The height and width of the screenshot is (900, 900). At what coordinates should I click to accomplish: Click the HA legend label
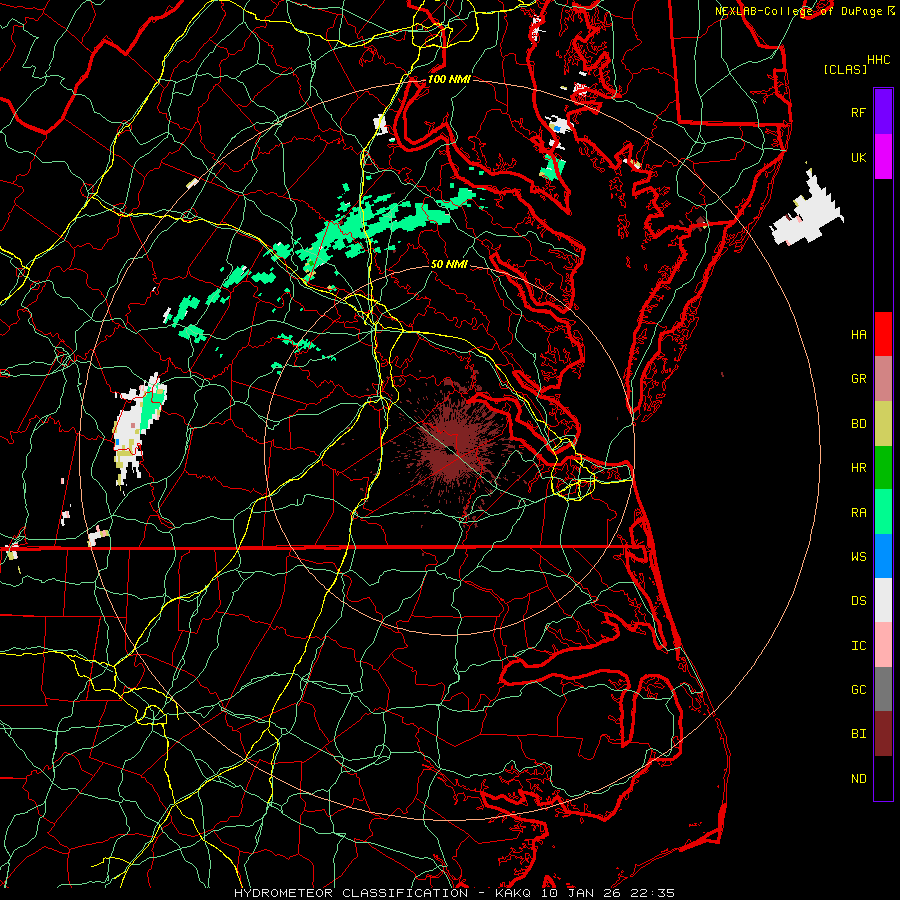858,334
